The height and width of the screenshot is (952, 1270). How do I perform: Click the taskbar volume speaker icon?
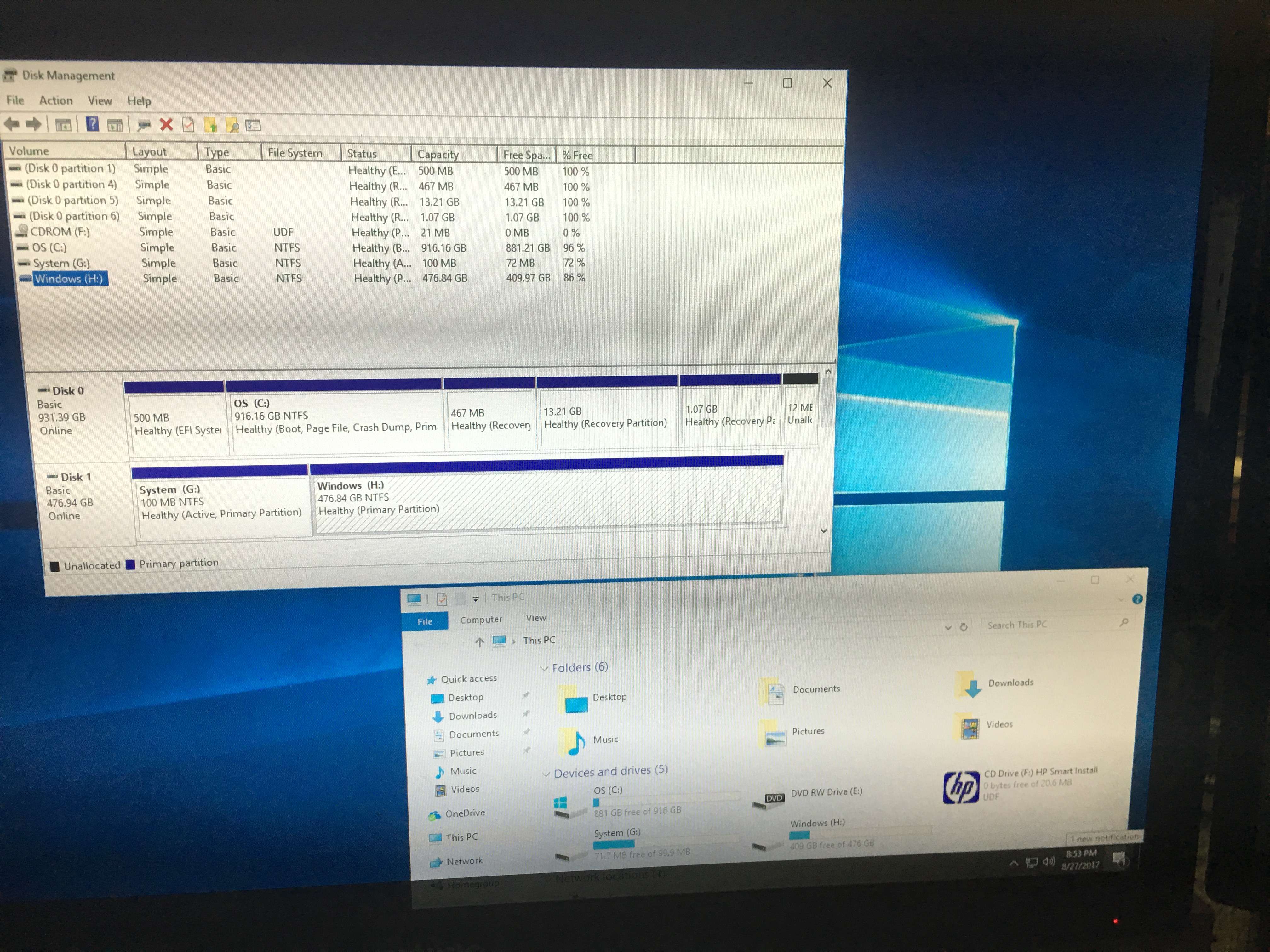point(1048,861)
